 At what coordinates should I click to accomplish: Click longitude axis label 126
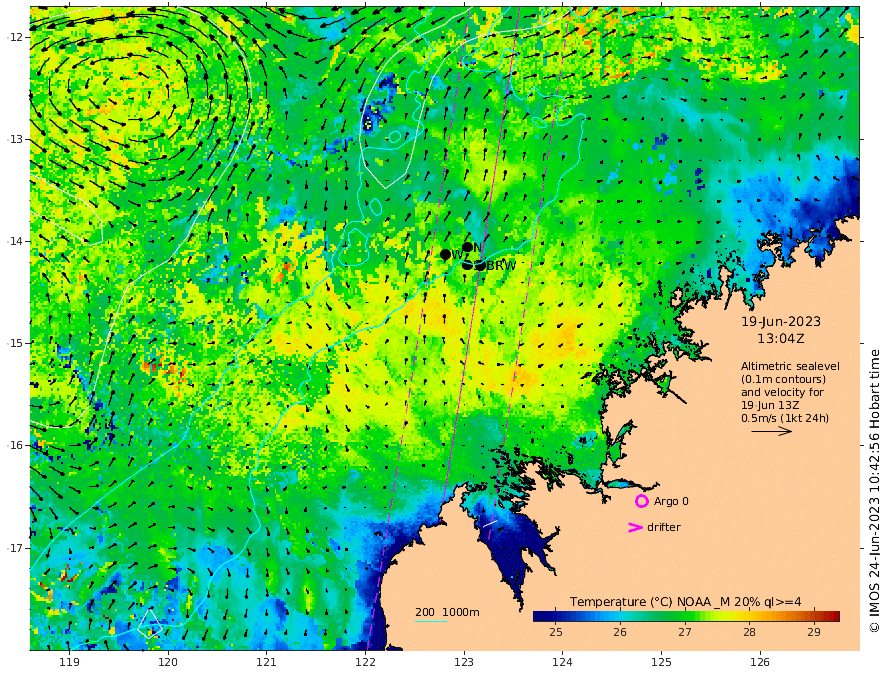pyautogui.click(x=760, y=662)
